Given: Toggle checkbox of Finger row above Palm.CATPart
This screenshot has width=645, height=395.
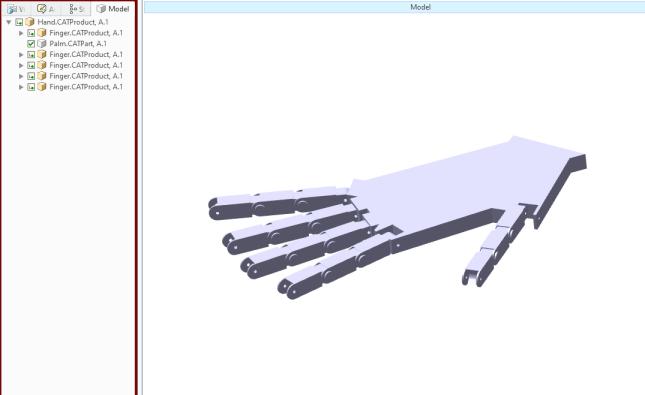Looking at the screenshot, I should coord(31,33).
